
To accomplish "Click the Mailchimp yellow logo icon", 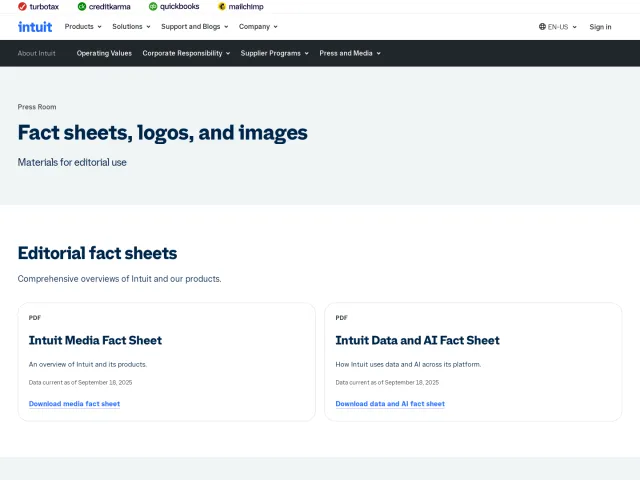I will 222,7.
